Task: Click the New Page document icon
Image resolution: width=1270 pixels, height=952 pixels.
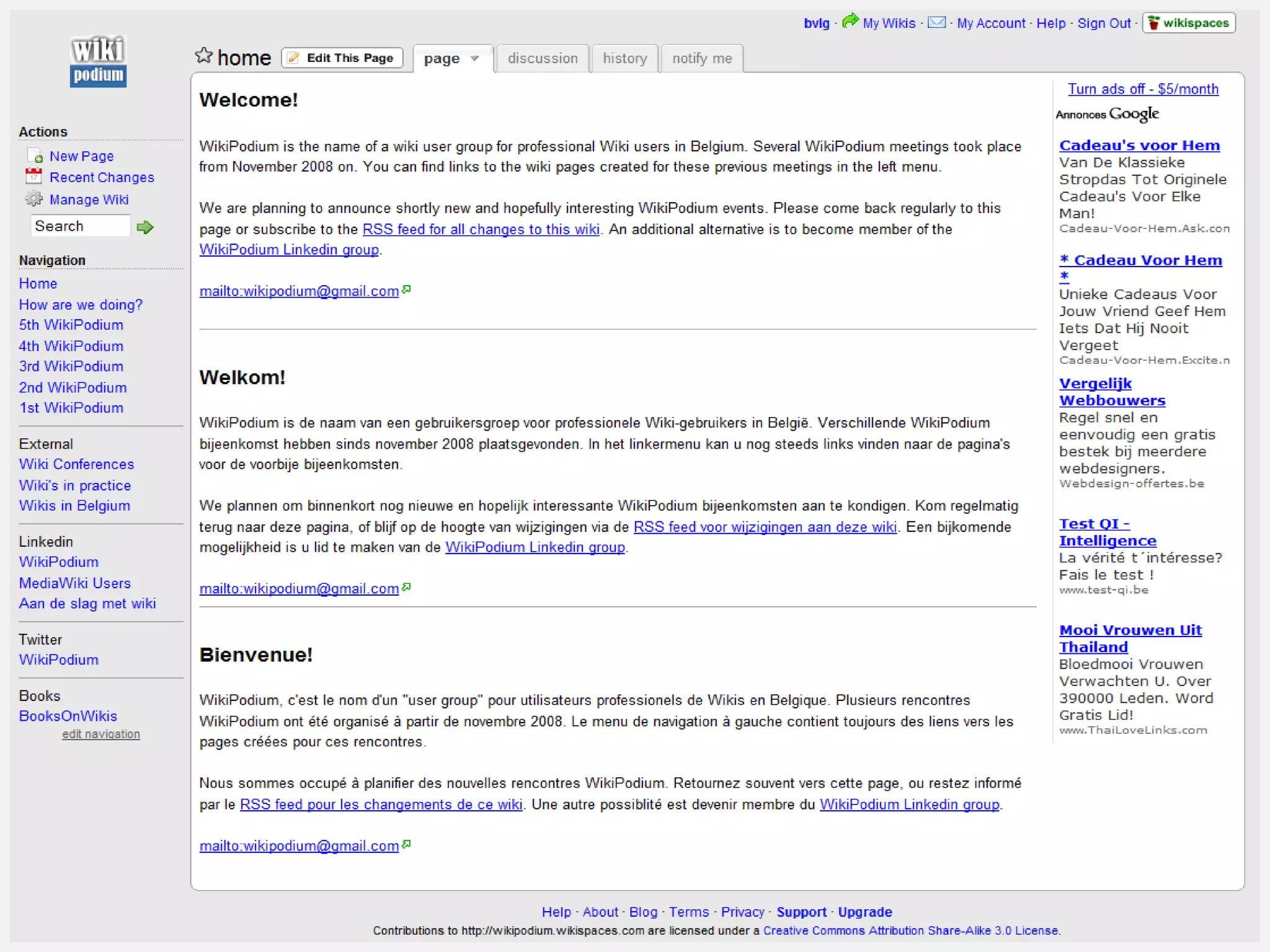Action: [35, 156]
